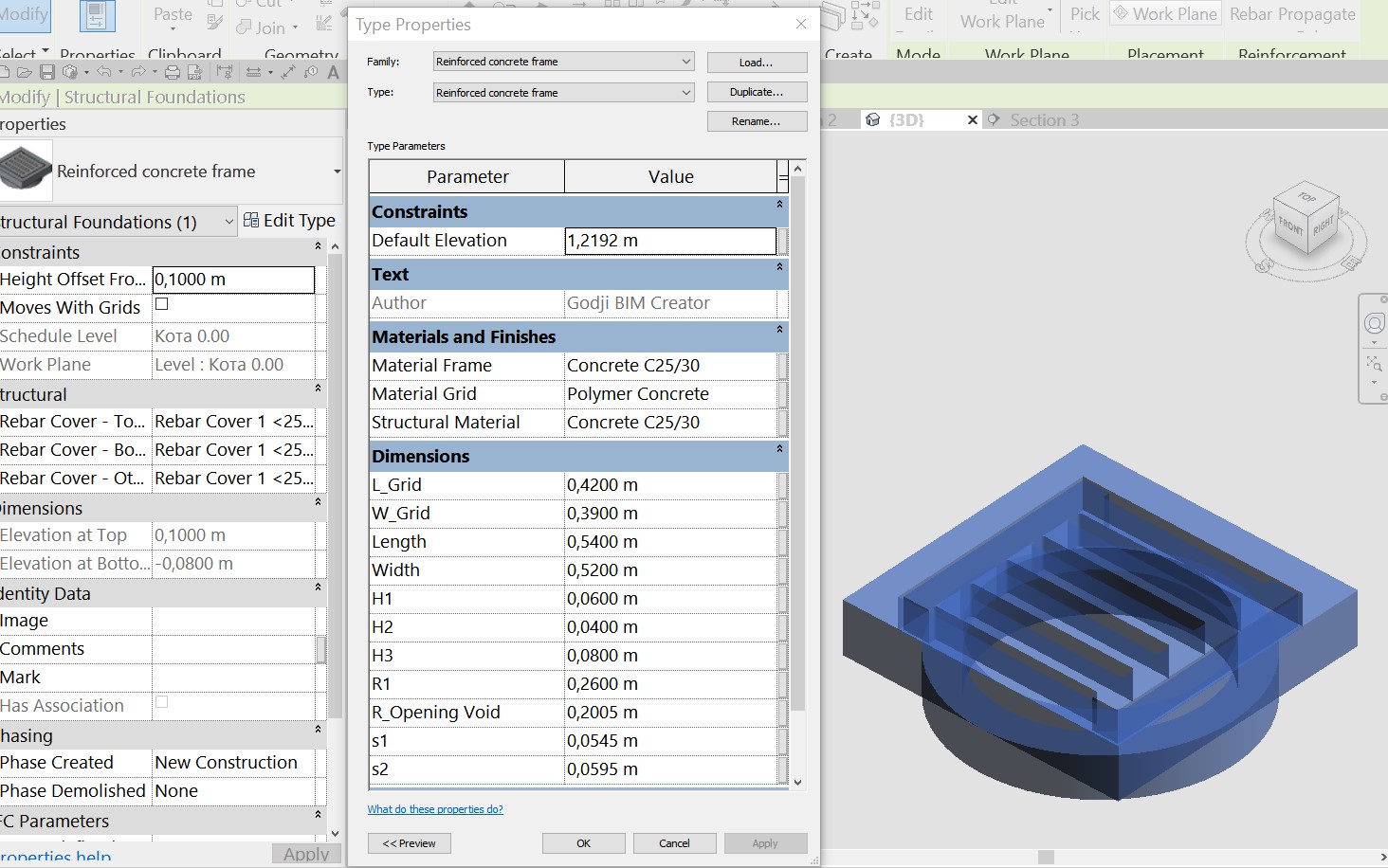The width and height of the screenshot is (1388, 868).
Task: Click the Load... button
Action: [757, 63]
